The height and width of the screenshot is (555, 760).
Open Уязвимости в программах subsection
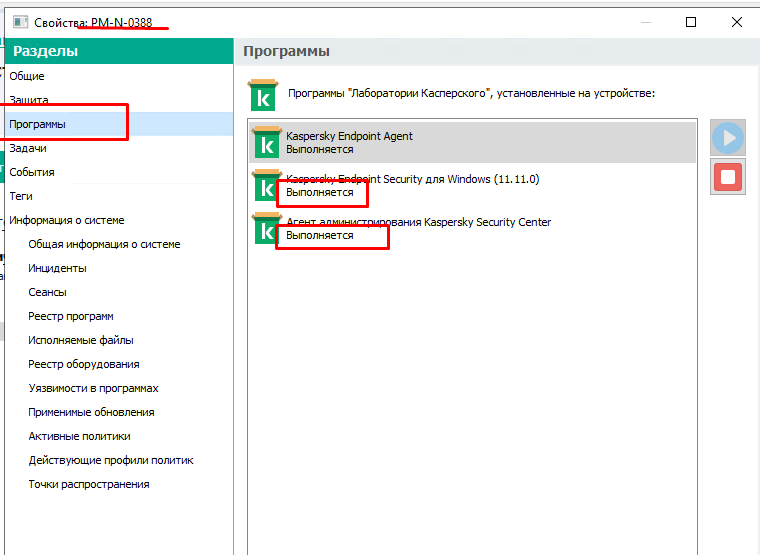(x=94, y=388)
